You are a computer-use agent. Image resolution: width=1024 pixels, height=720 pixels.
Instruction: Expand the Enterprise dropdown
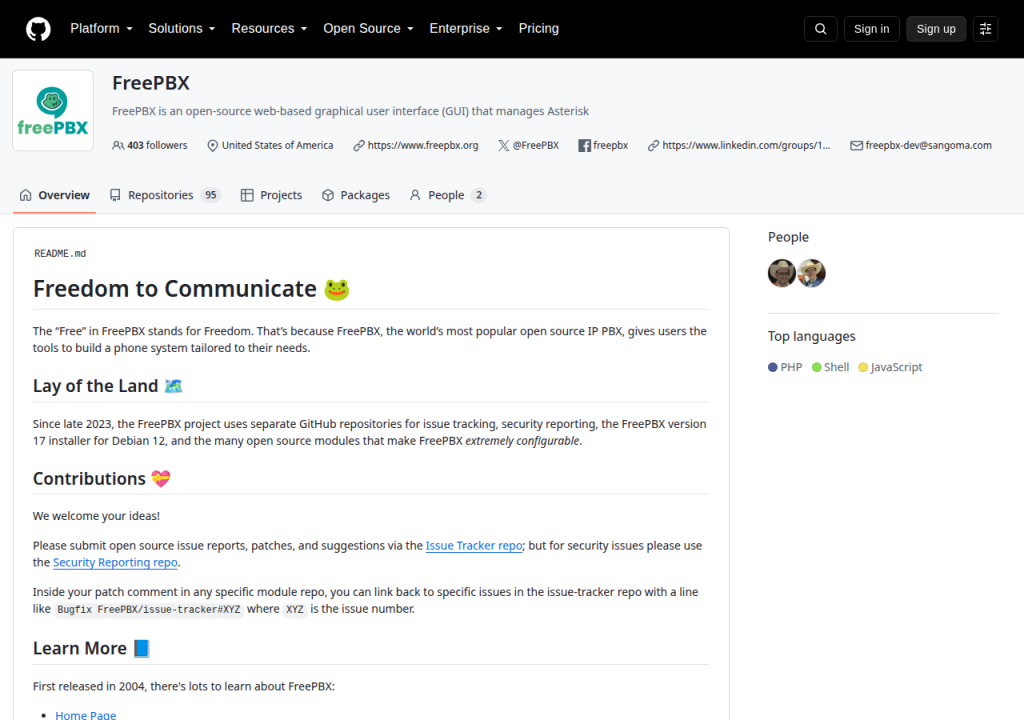466,29
